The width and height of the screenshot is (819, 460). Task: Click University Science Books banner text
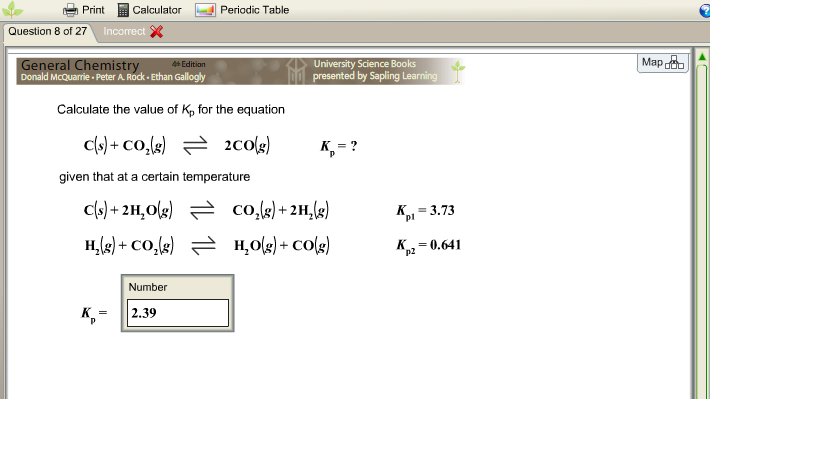[x=365, y=64]
